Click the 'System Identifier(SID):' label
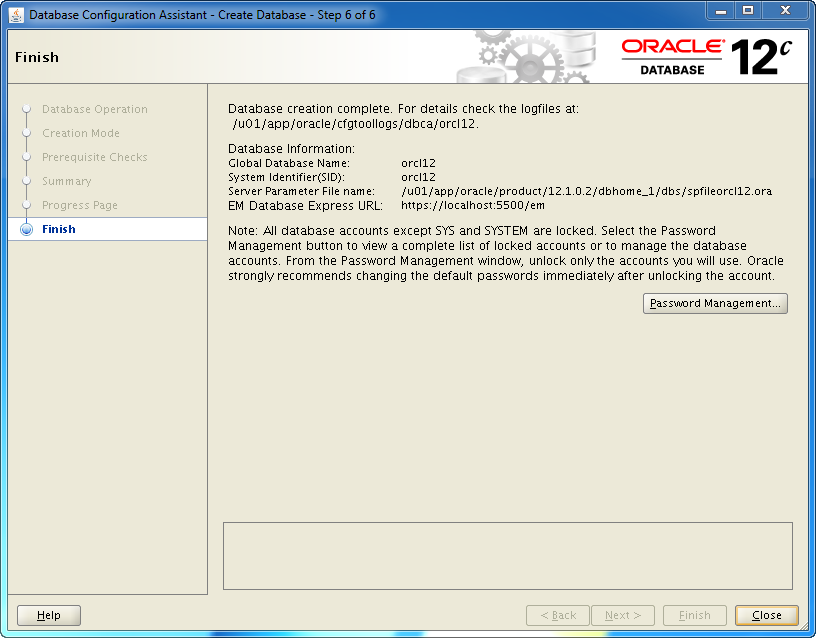The width and height of the screenshot is (816, 638). [286, 177]
